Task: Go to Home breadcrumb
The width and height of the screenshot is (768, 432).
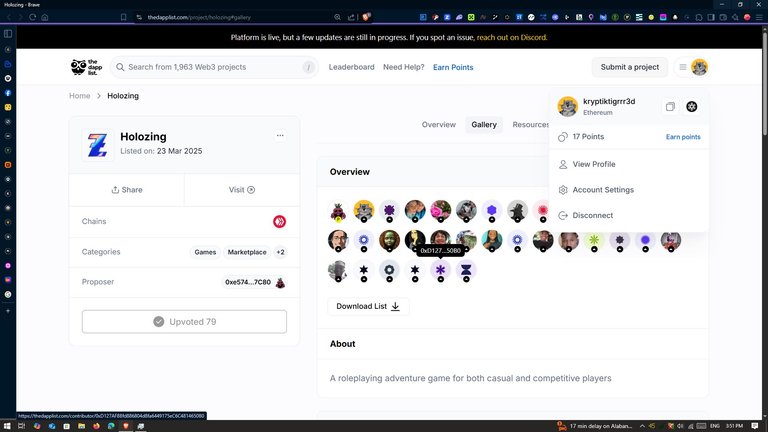Action: click(79, 96)
